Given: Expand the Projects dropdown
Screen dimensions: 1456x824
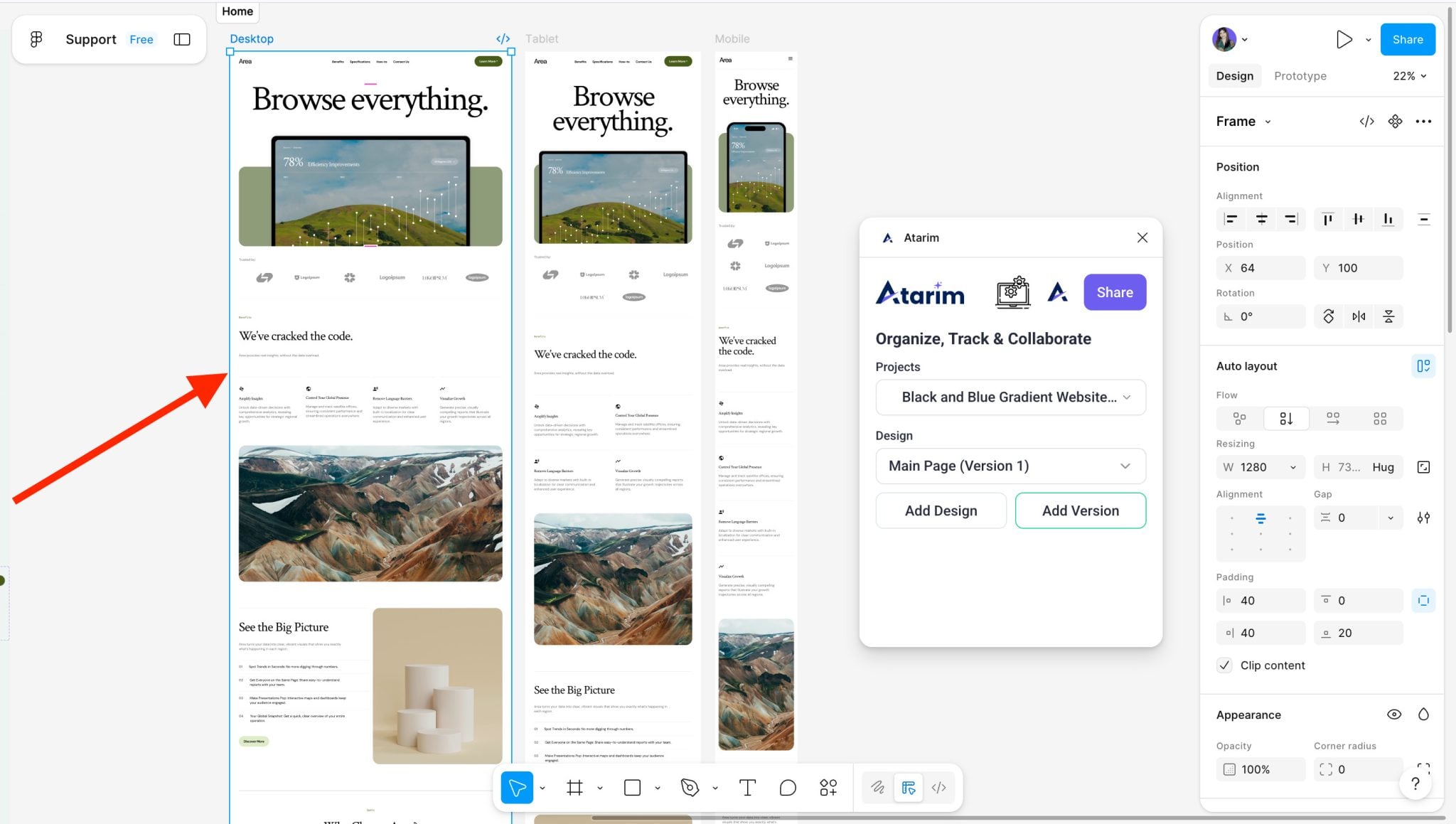Looking at the screenshot, I should (x=1010, y=397).
